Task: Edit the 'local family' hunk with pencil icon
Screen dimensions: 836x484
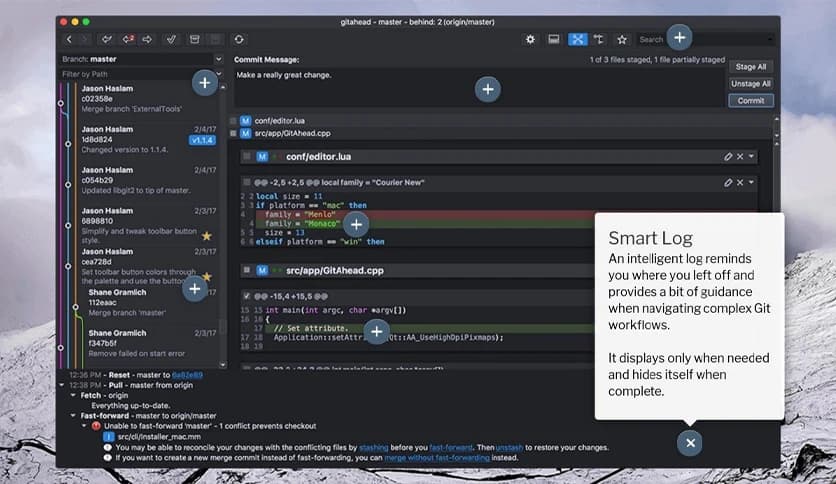Action: tap(728, 182)
